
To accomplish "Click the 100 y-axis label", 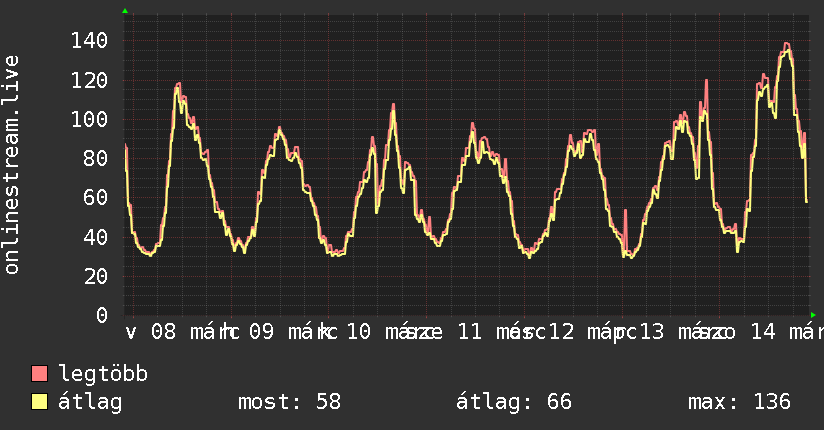I will coord(89,119).
